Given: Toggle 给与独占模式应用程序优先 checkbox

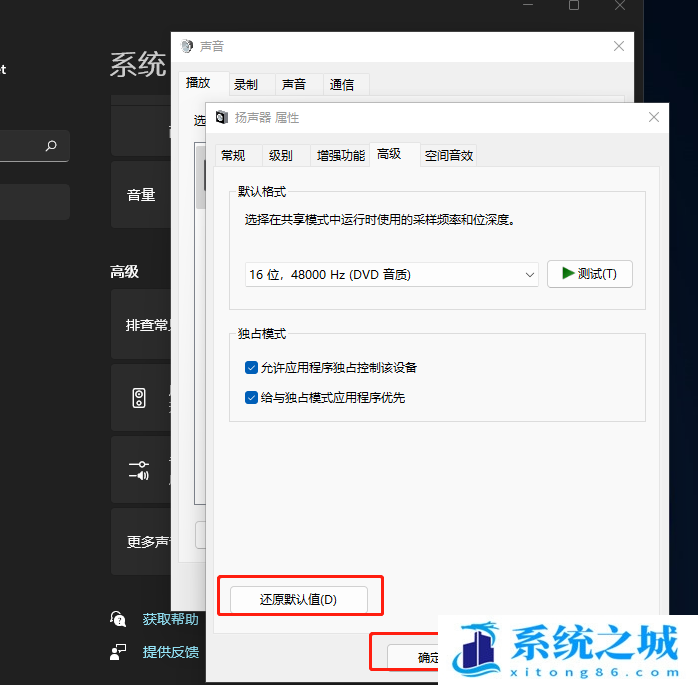Looking at the screenshot, I should [x=251, y=397].
